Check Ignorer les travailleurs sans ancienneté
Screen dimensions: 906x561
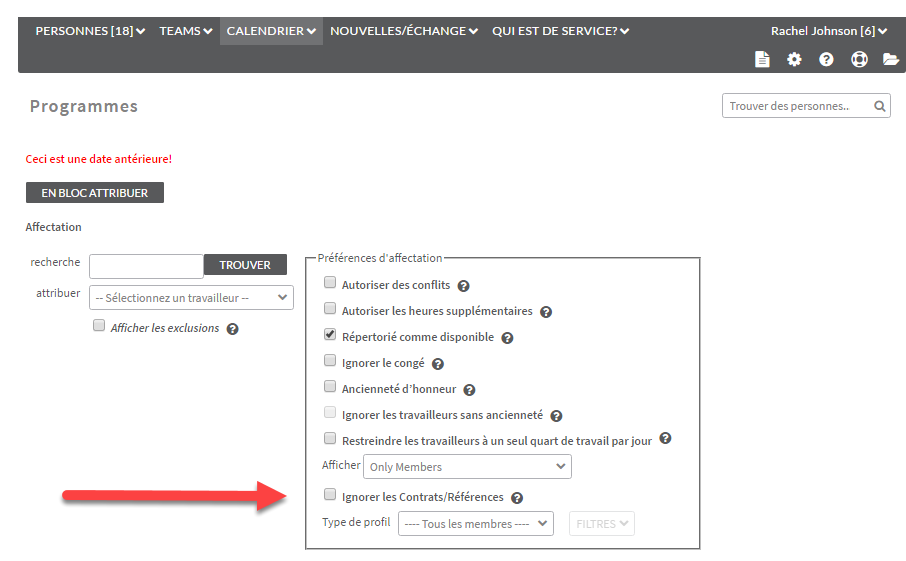(330, 412)
